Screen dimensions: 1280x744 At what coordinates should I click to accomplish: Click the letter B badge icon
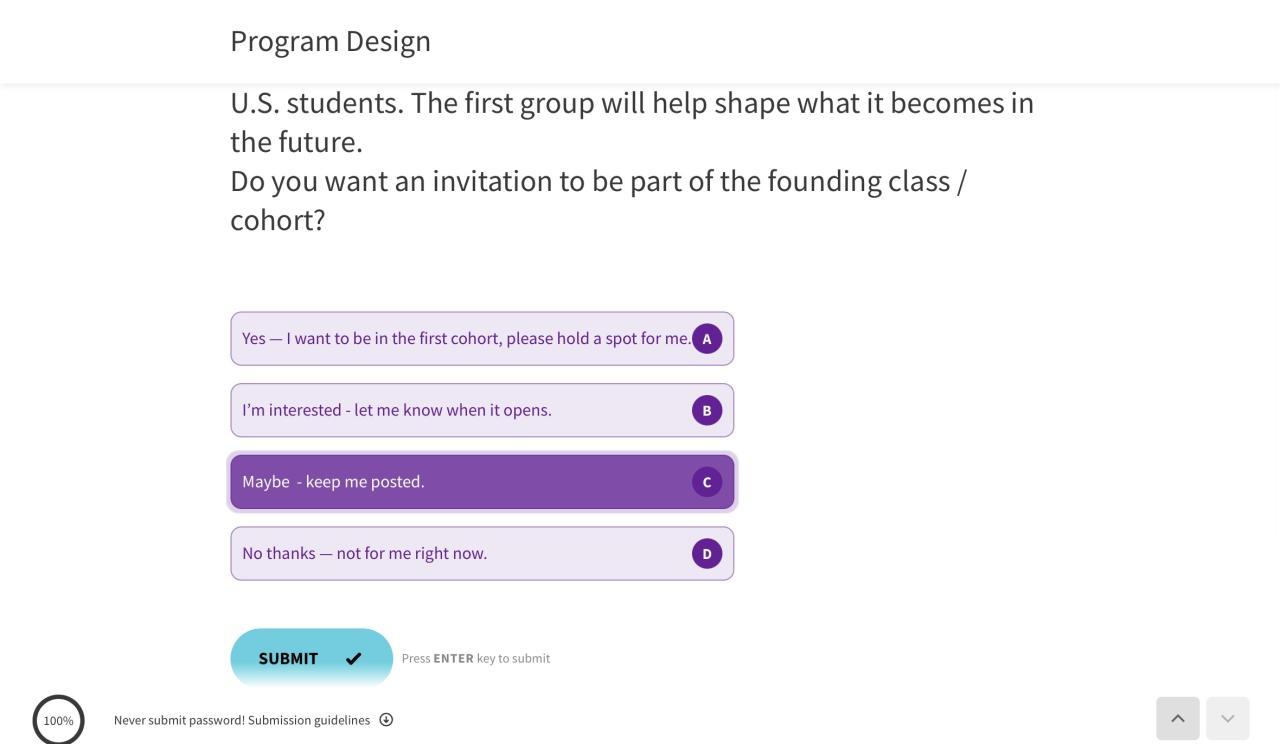pyautogui.click(x=707, y=410)
